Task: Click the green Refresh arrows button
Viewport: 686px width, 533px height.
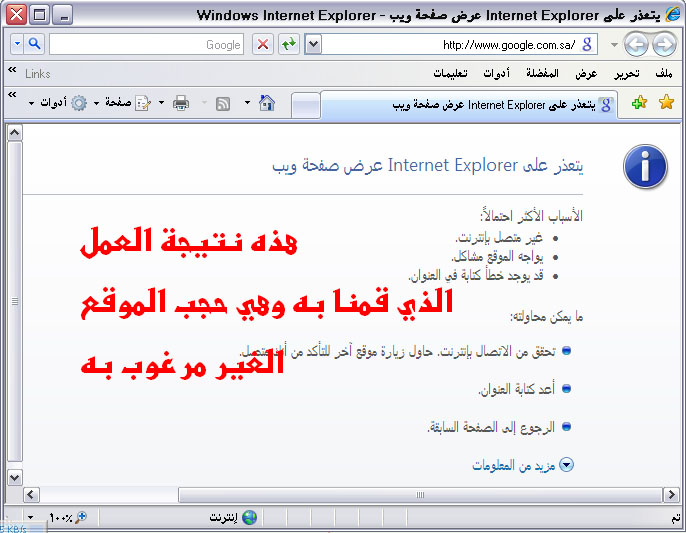Action: pyautogui.click(x=289, y=44)
